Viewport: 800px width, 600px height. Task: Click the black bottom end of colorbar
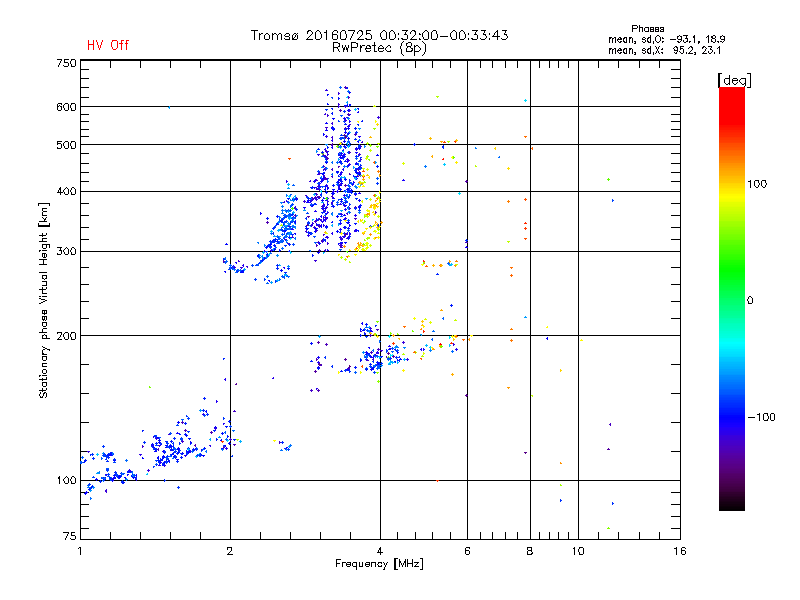point(732,503)
